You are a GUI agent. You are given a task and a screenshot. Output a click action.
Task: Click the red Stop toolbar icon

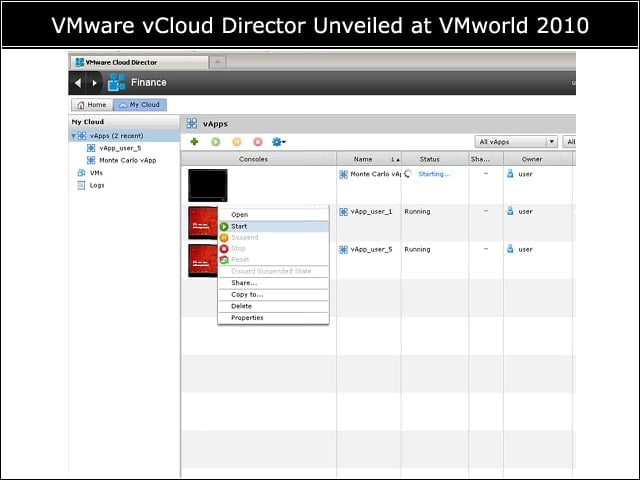tap(258, 142)
